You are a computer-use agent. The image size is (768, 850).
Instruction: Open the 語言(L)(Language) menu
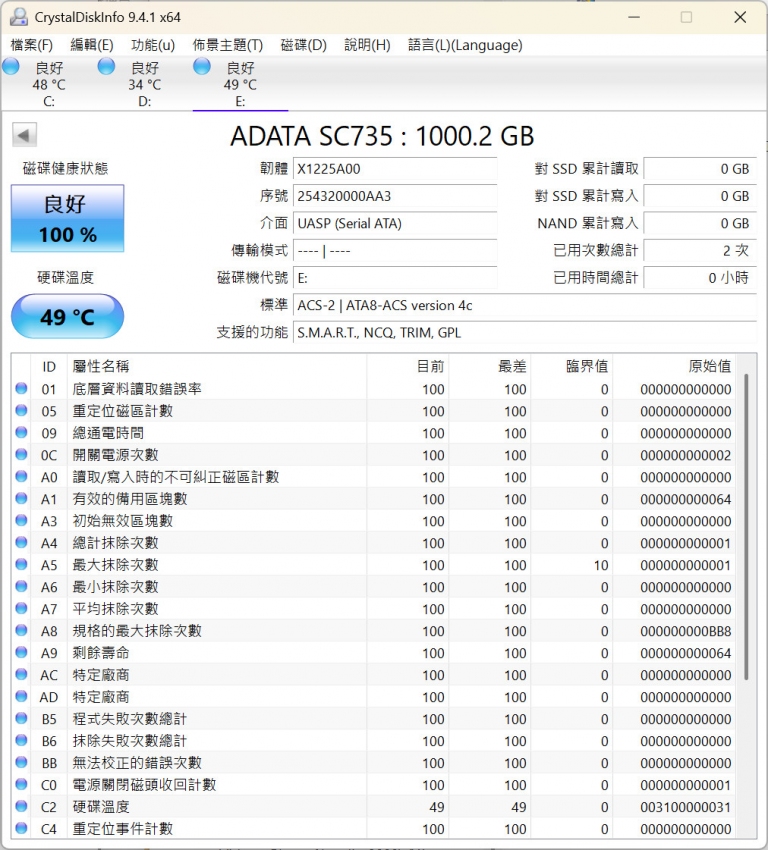(465, 45)
